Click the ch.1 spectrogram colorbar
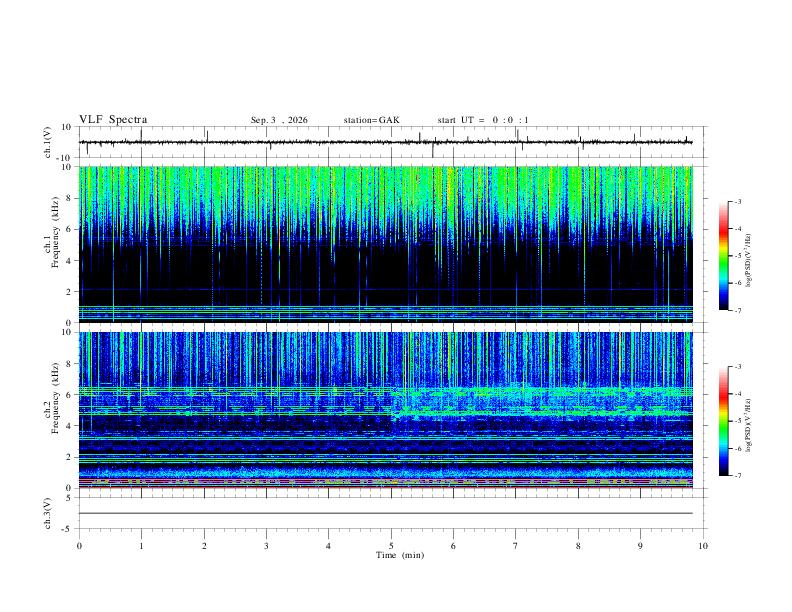The width and height of the screenshot is (792, 612). [723, 256]
